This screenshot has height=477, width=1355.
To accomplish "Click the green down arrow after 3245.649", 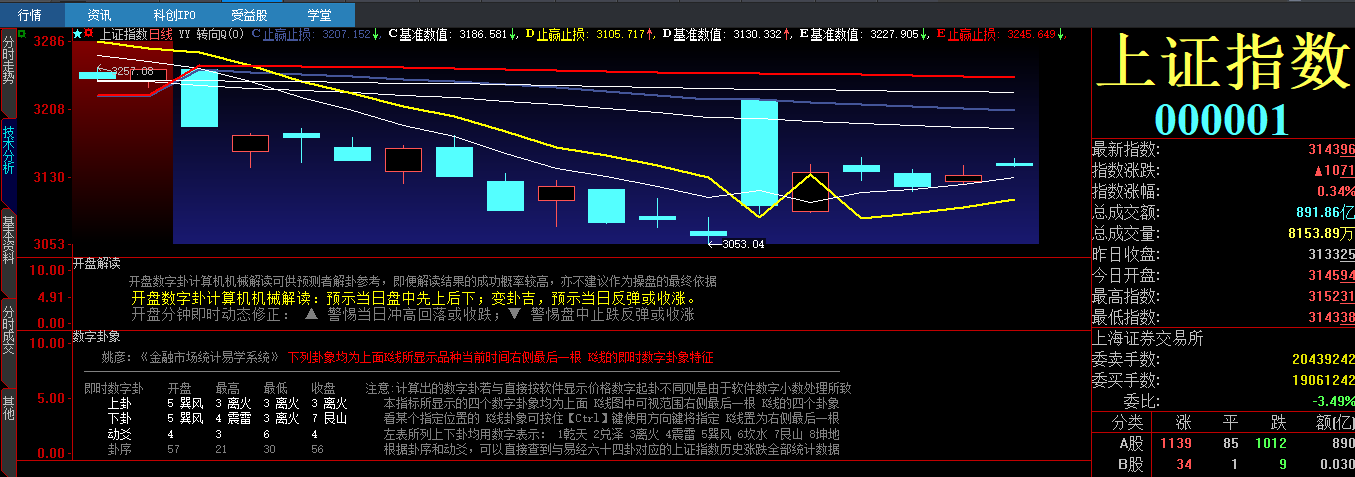I will tap(1061, 34).
